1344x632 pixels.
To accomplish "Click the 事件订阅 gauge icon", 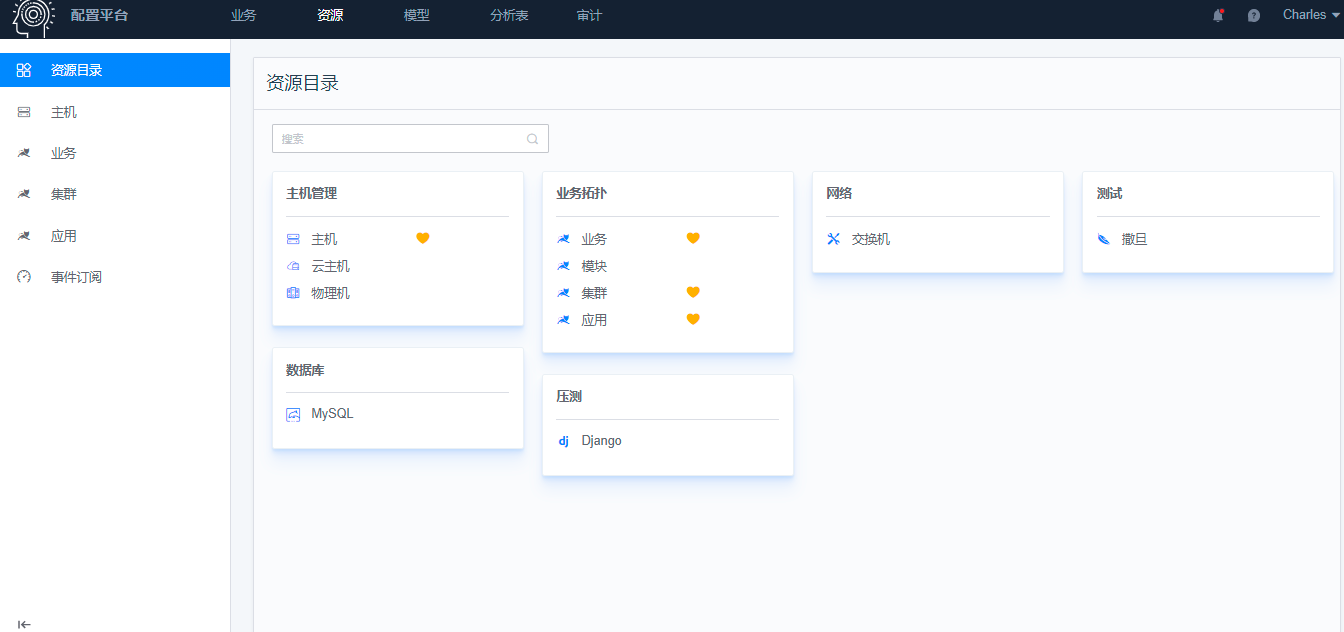I will coord(24,277).
